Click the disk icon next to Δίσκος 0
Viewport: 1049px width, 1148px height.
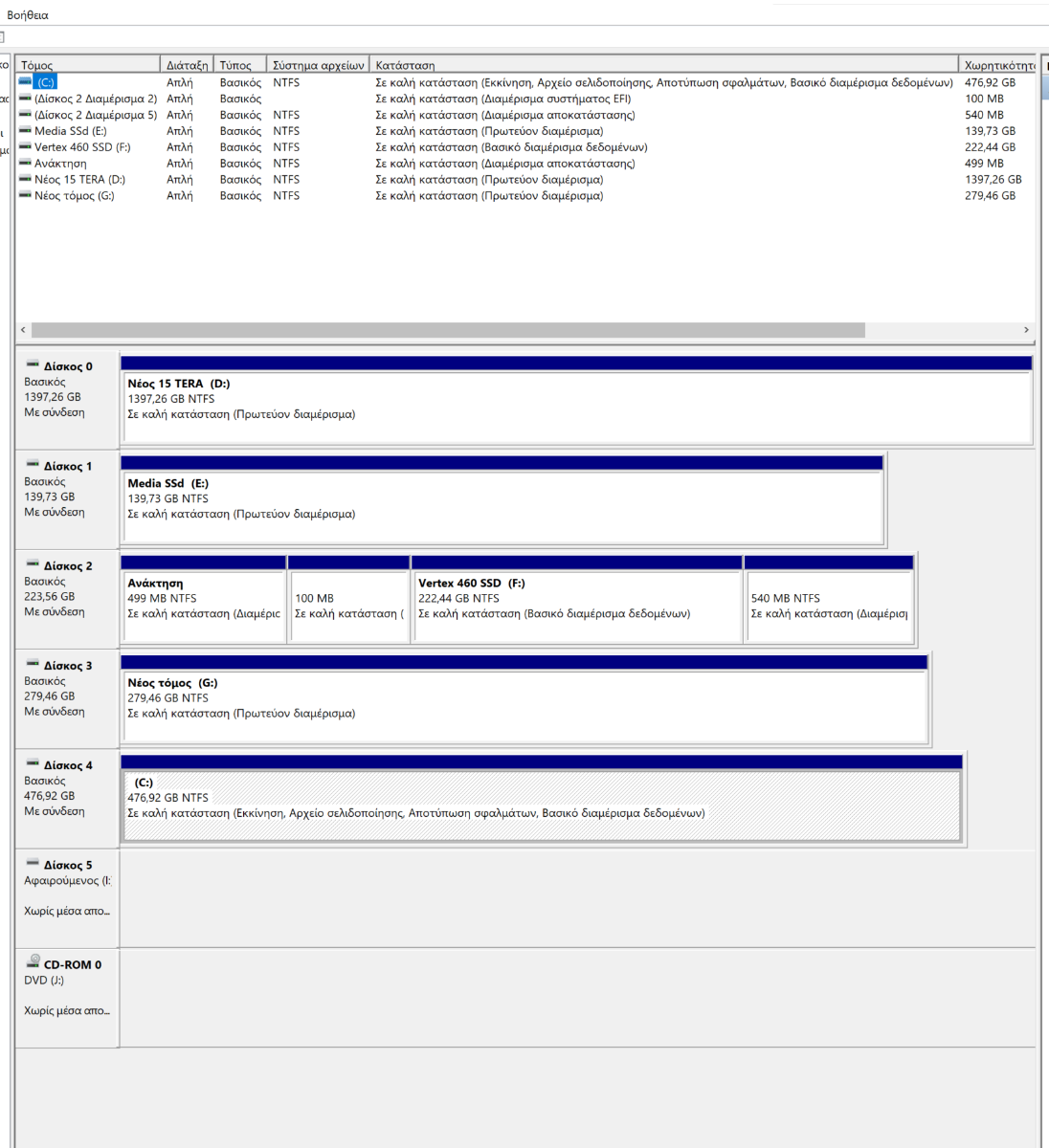coord(33,365)
